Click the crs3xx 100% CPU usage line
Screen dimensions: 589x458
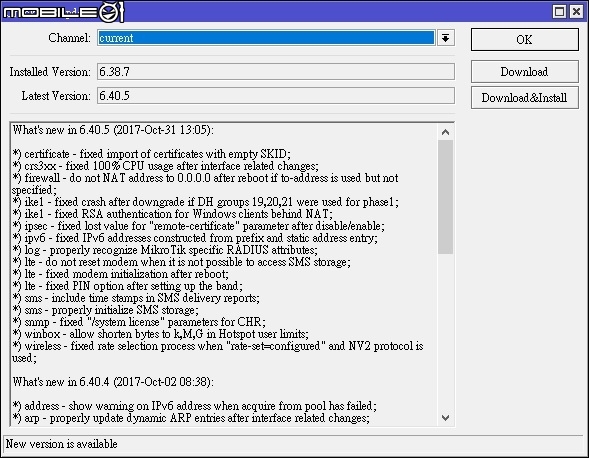click(165, 166)
